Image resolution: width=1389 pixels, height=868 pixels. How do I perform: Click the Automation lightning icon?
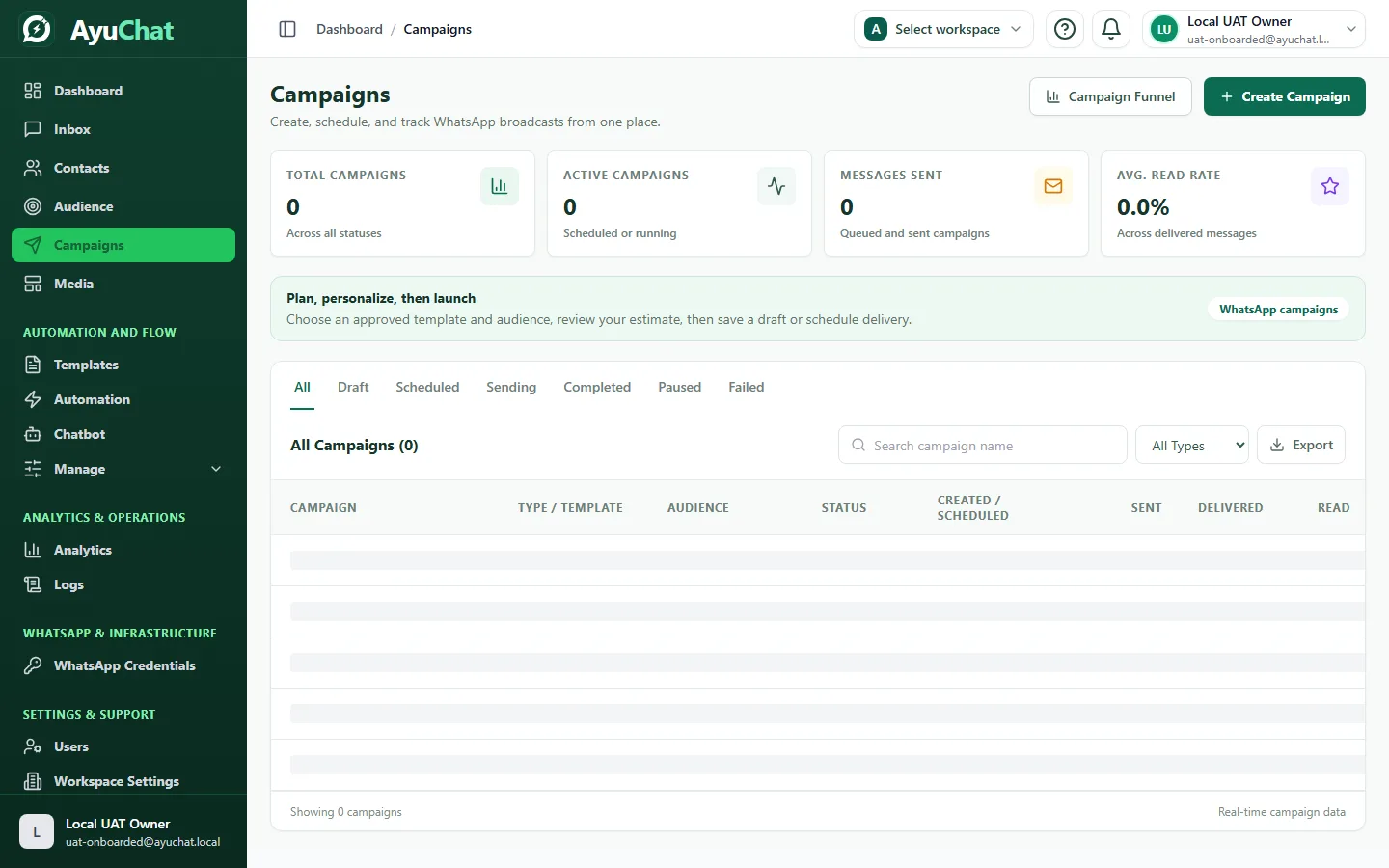pos(33,399)
